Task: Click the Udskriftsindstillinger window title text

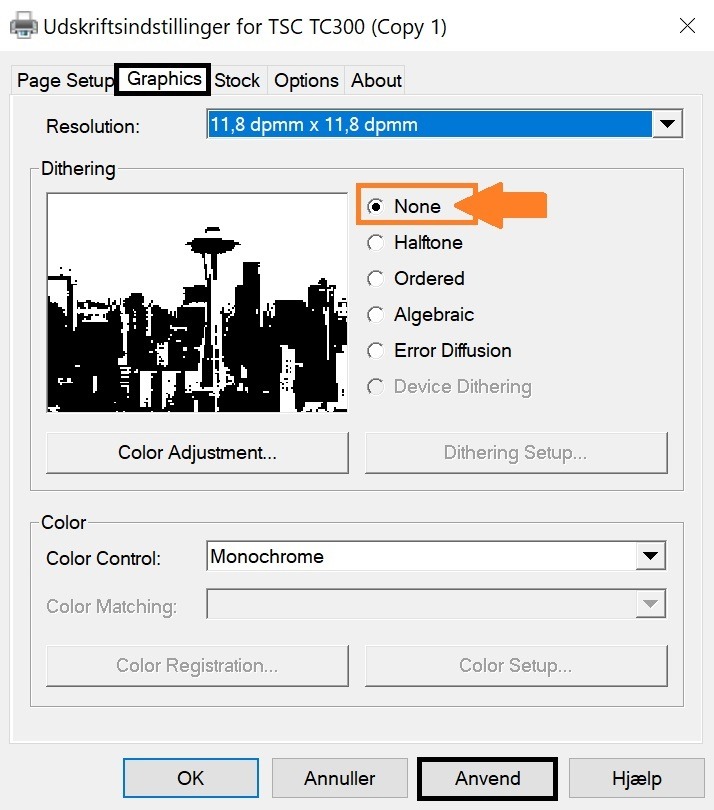Action: point(245,27)
